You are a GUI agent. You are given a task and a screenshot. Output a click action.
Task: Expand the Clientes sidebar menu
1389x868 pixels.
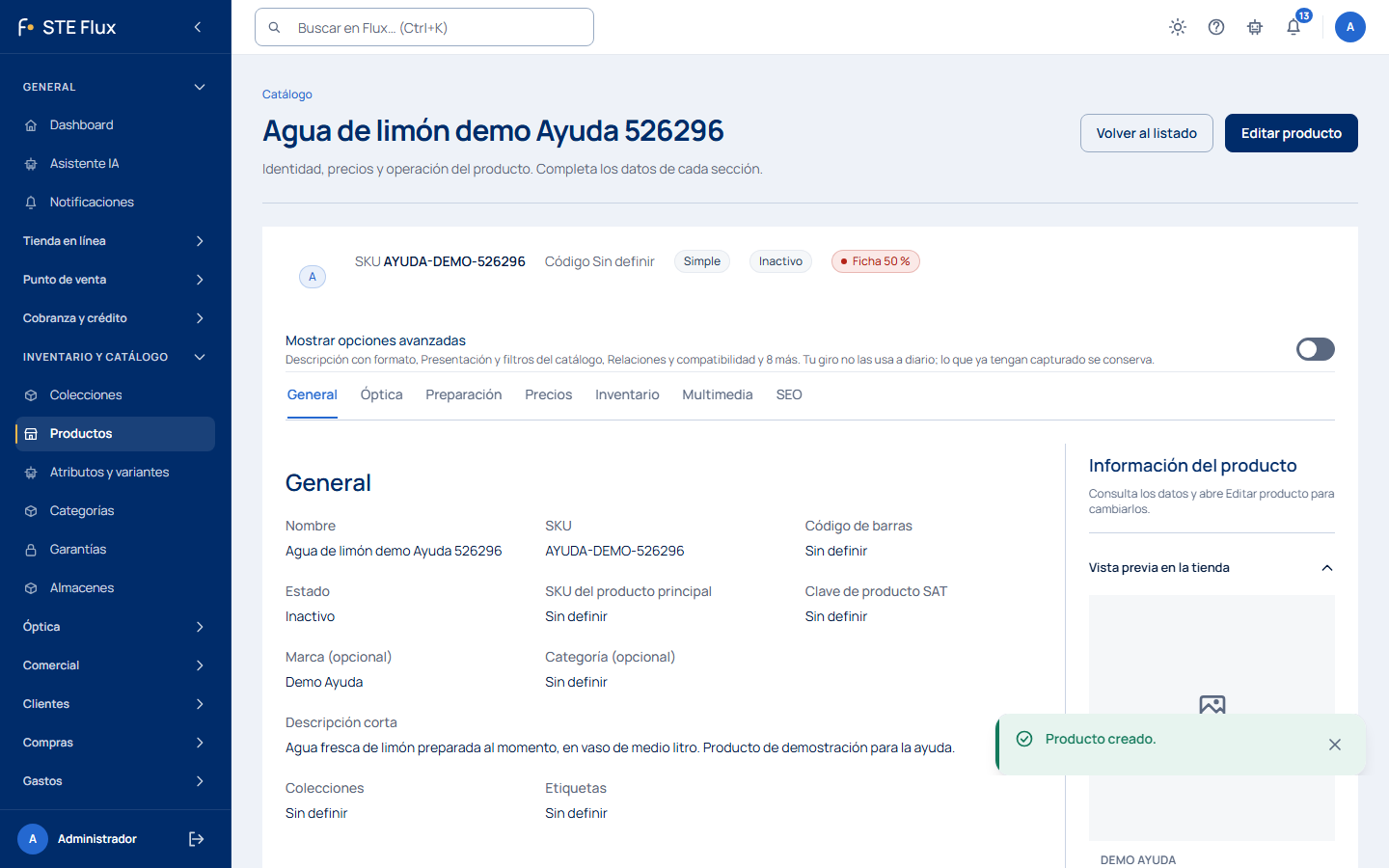click(x=116, y=704)
